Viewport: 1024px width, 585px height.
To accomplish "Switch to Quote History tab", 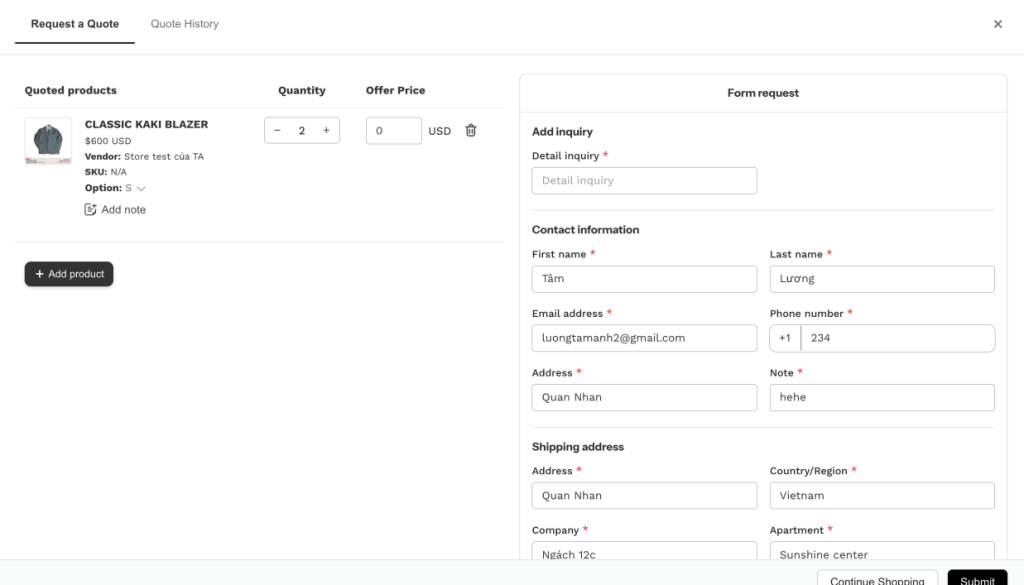I will click(x=185, y=24).
